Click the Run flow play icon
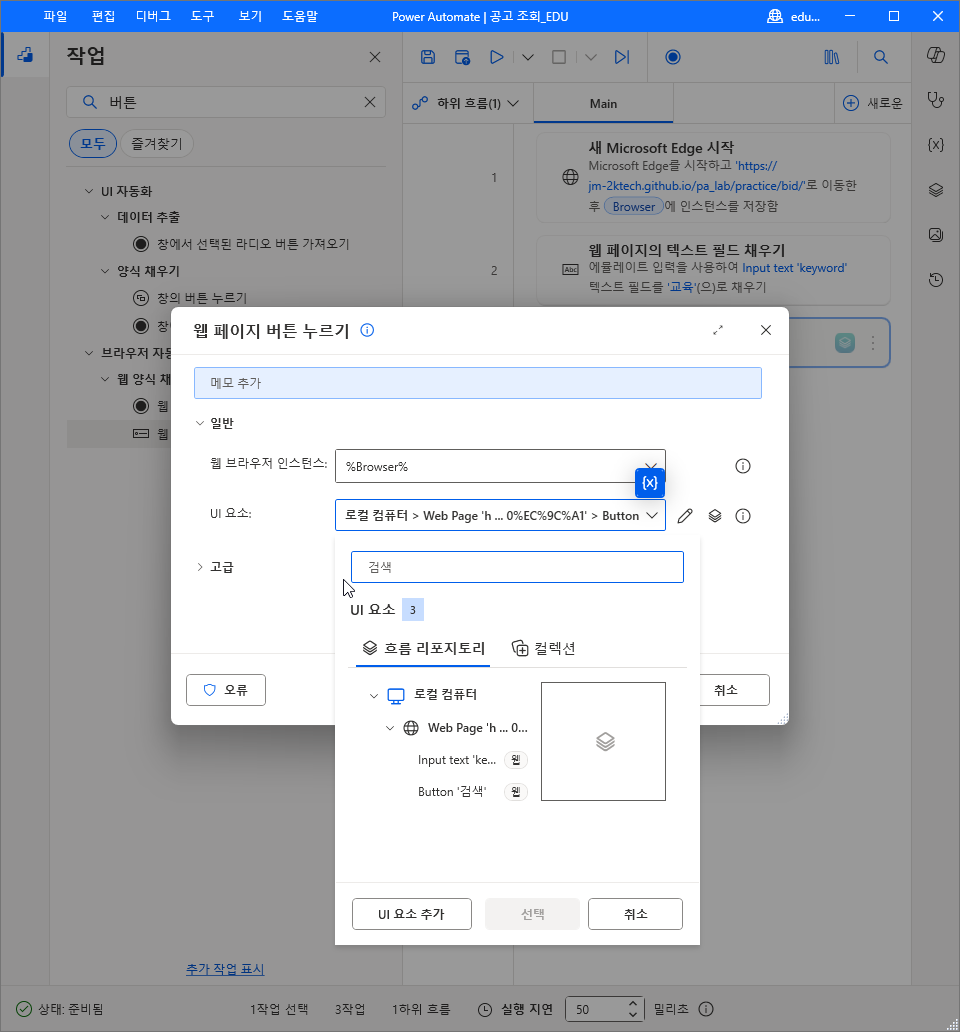Screen dimensions: 960x1032 click(x=497, y=57)
